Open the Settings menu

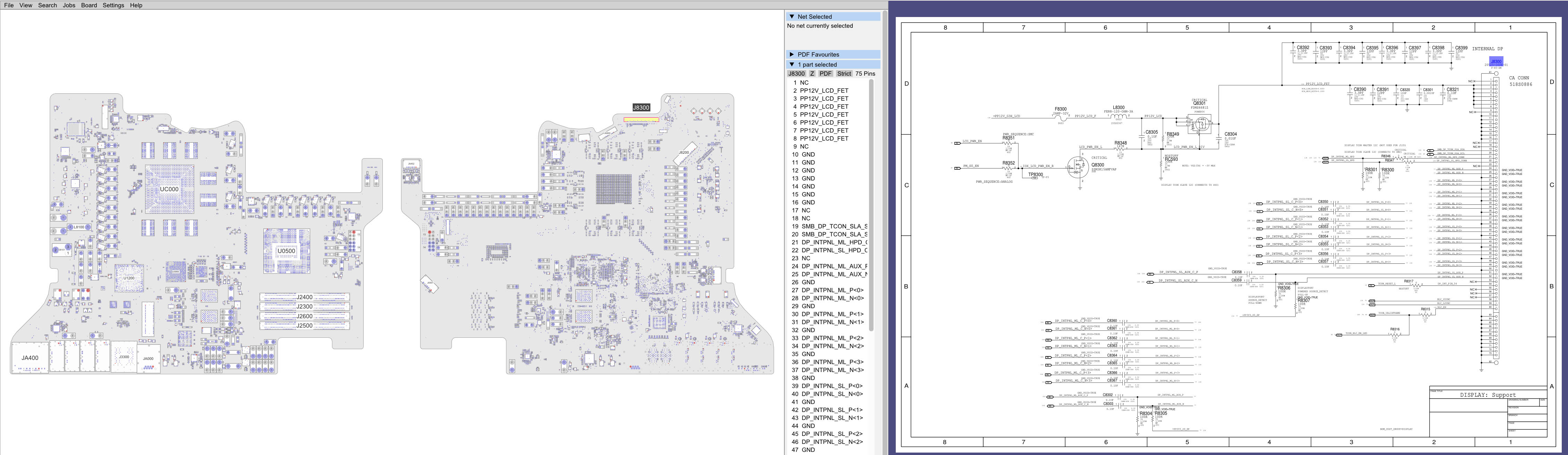[113, 5]
